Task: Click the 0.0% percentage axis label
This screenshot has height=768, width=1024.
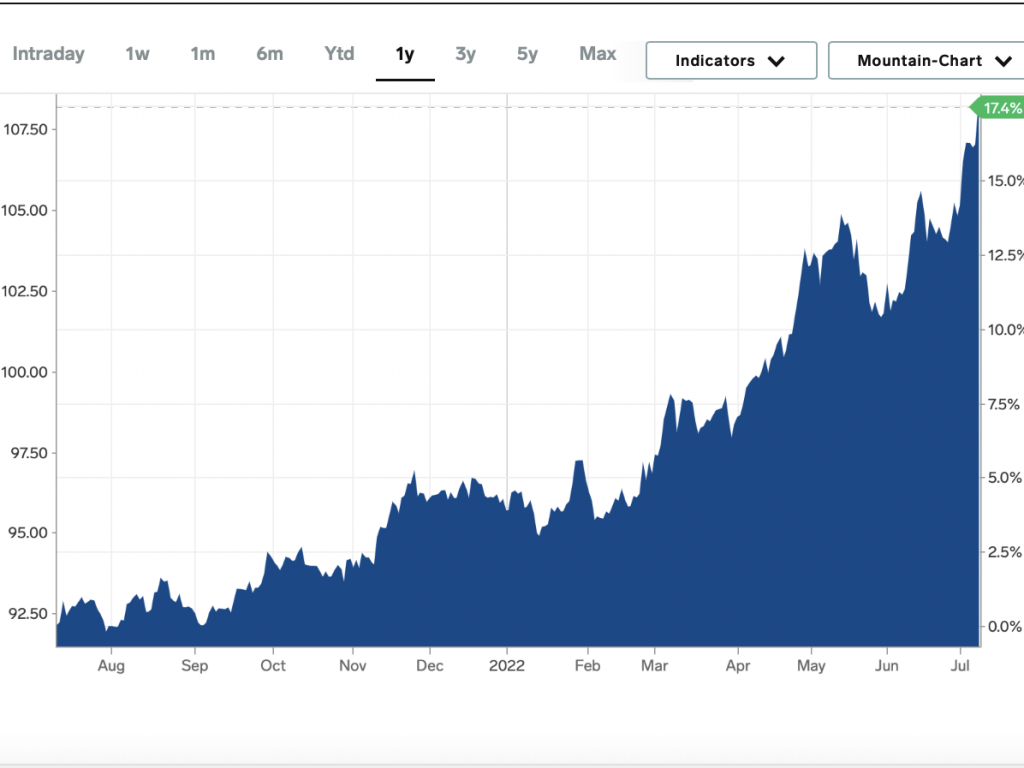Action: pyautogui.click(x=1004, y=627)
